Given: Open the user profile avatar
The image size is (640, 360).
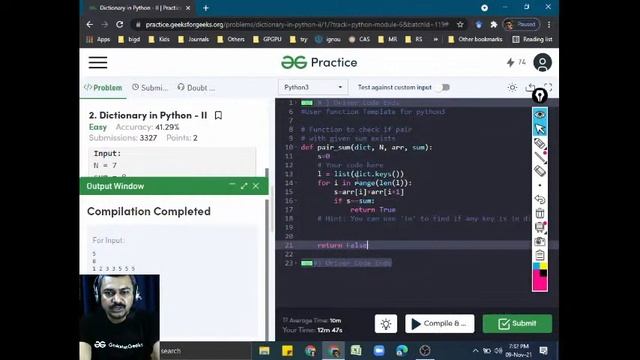Looking at the screenshot, I should pyautogui.click(x=542, y=62).
